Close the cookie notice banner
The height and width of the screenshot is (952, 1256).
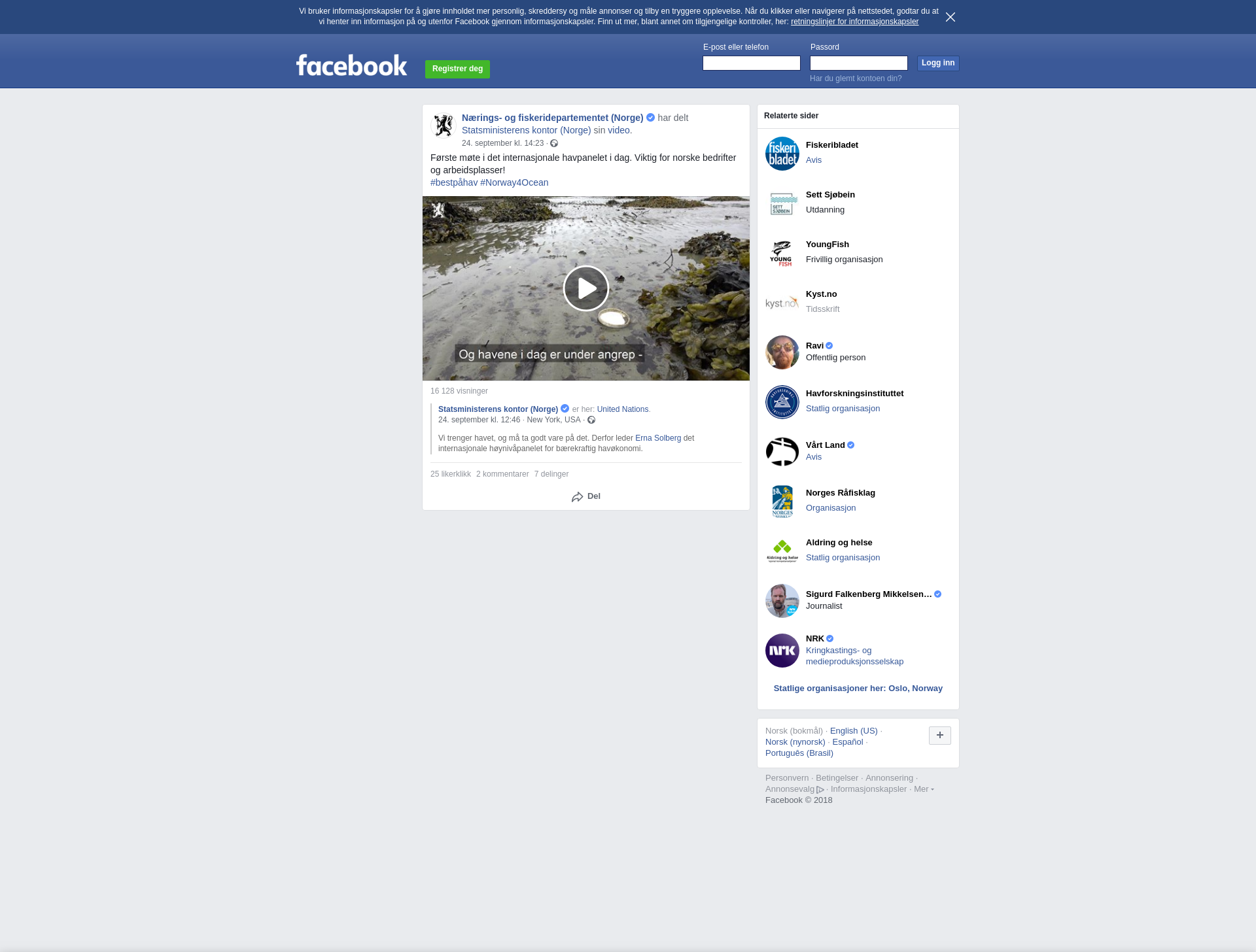point(950,17)
